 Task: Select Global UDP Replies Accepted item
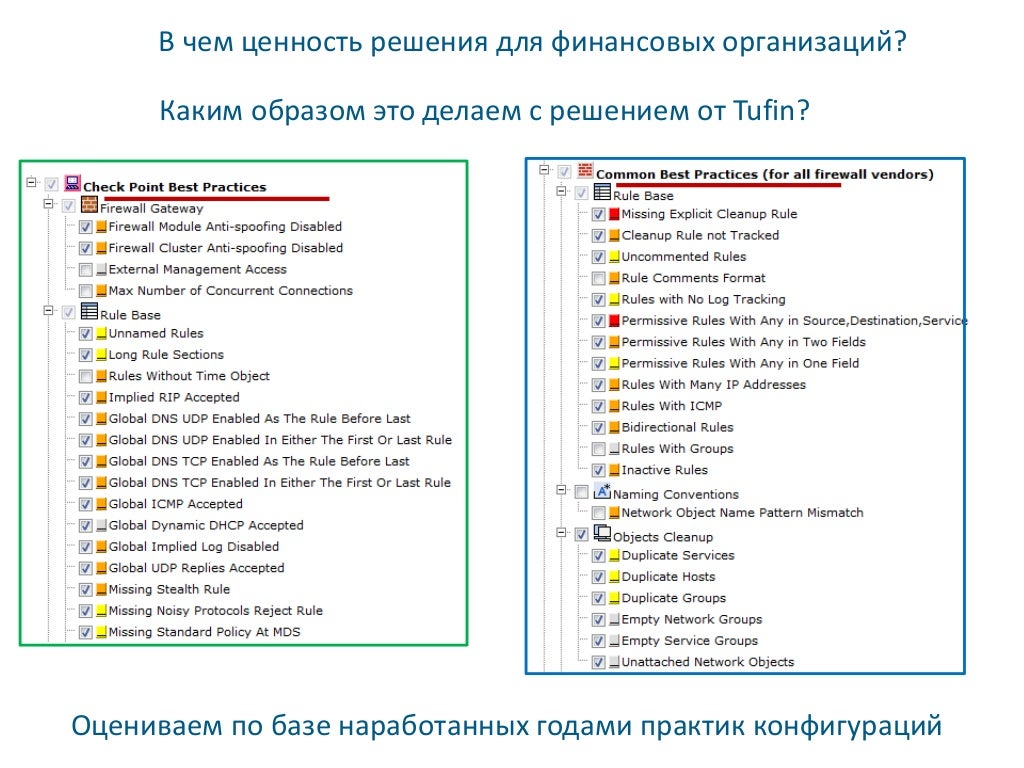click(x=197, y=568)
